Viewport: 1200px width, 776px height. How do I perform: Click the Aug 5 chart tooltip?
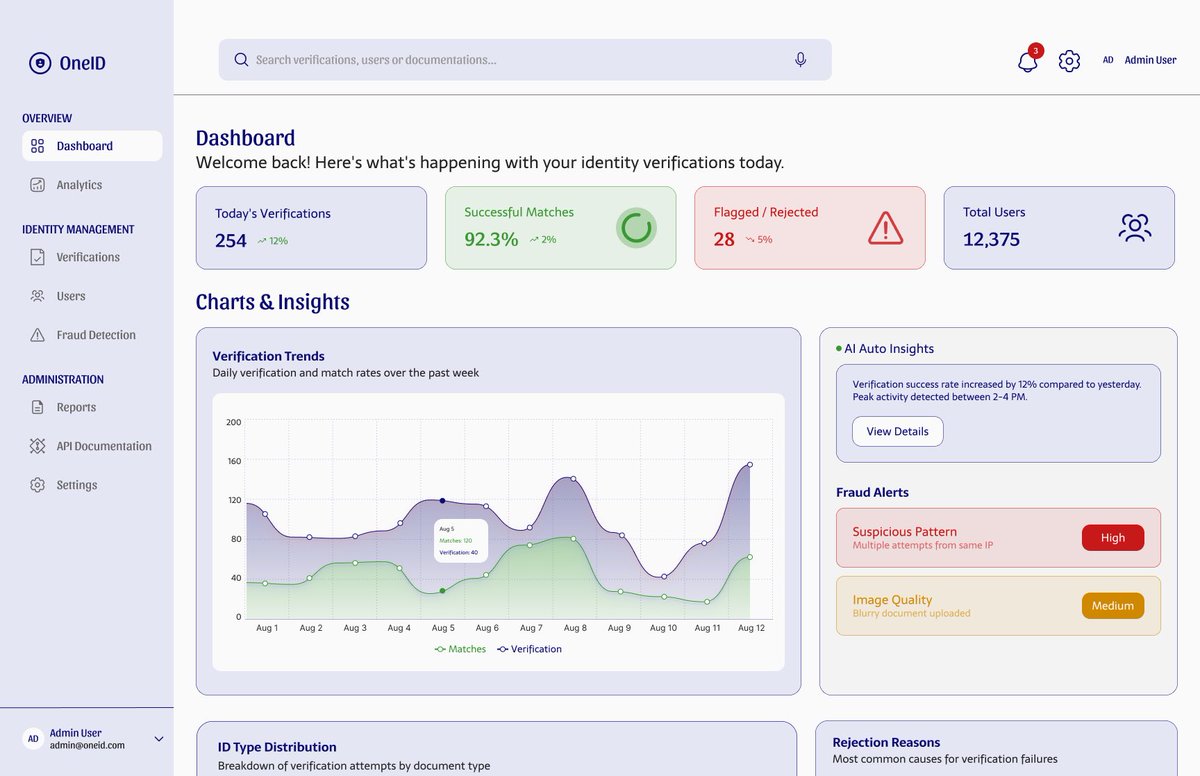461,540
